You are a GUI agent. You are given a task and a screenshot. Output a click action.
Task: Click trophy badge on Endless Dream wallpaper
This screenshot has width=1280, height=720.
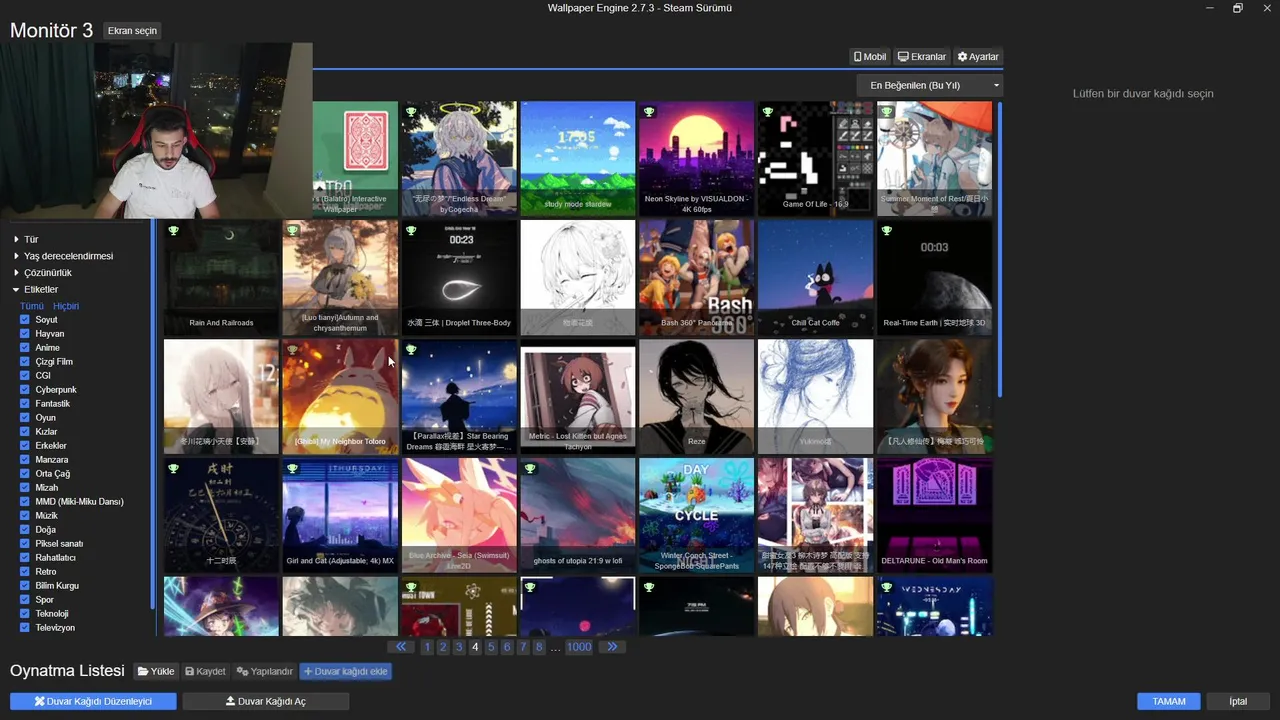coord(411,112)
